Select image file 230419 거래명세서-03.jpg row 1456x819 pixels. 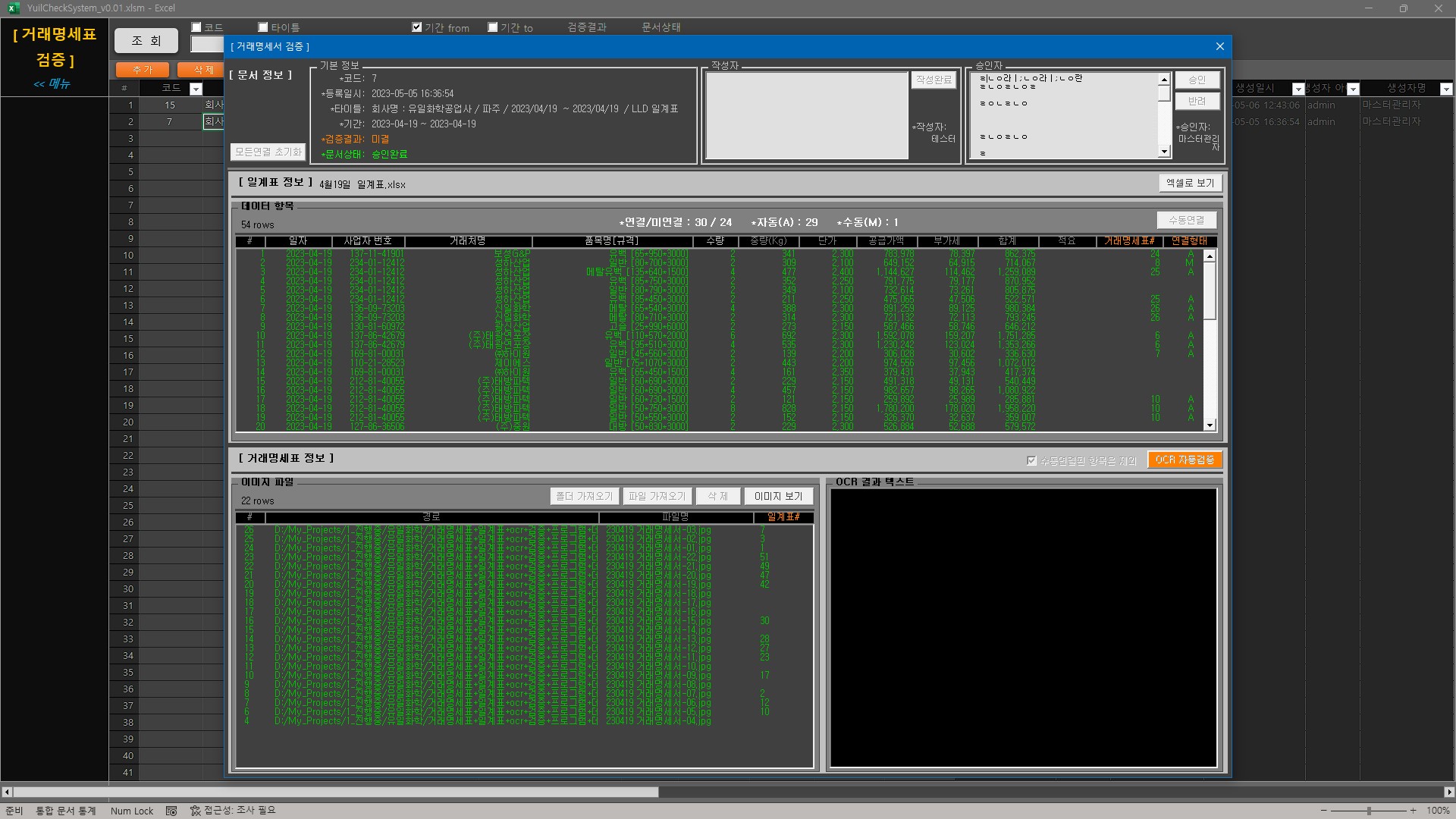click(524, 530)
